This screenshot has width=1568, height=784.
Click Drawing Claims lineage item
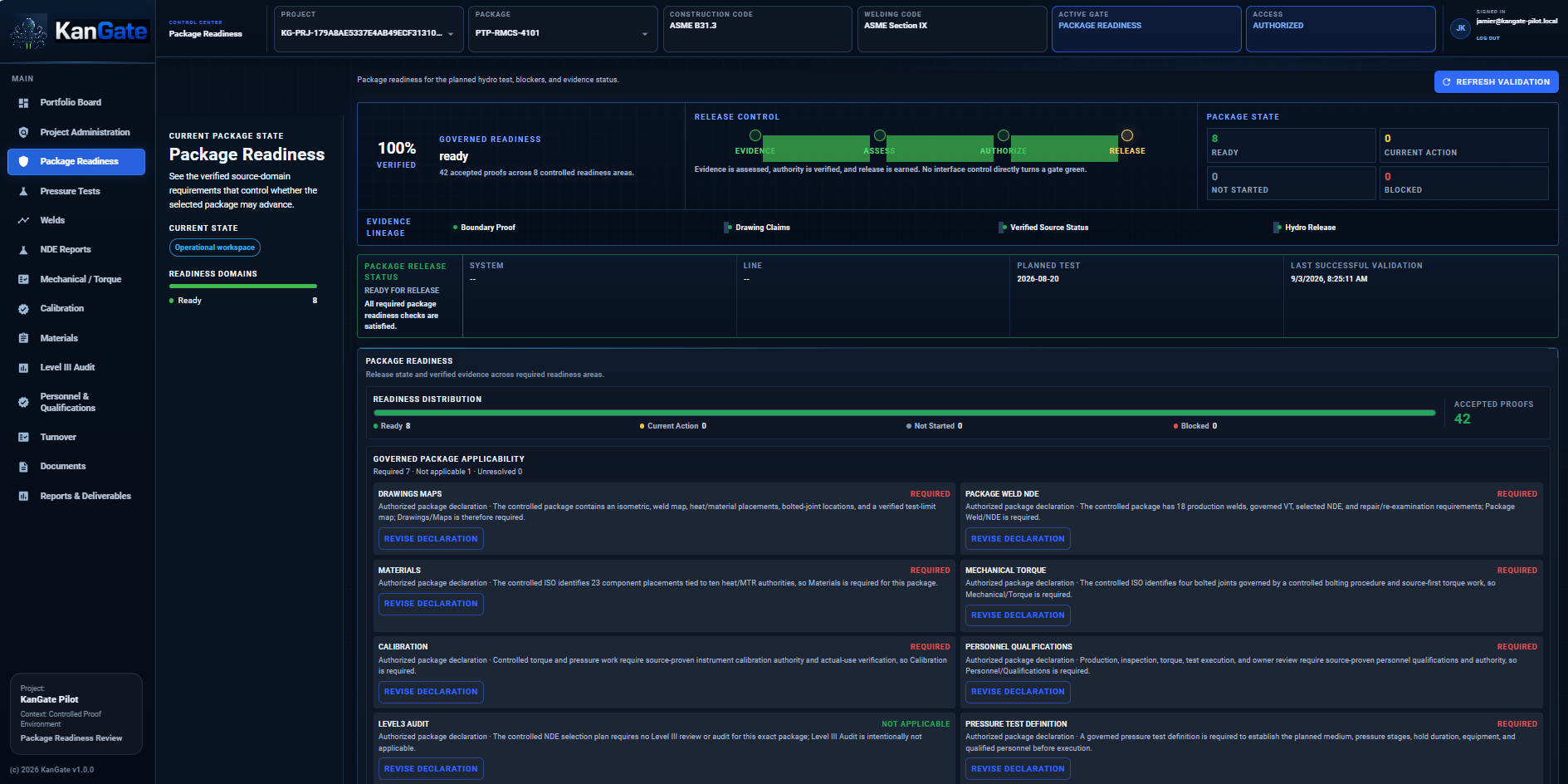760,228
